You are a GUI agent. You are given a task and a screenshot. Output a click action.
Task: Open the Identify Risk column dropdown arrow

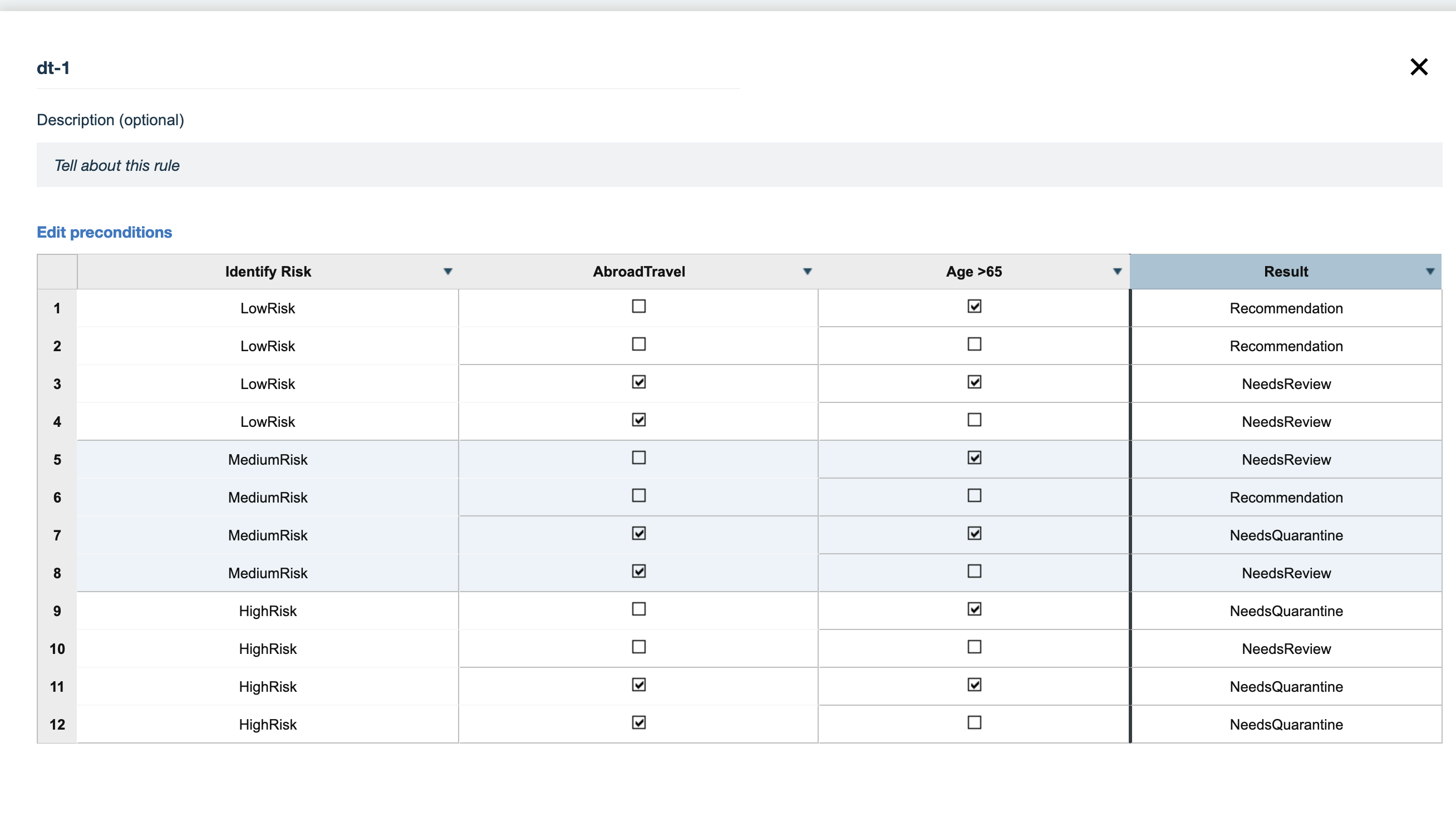[447, 272]
